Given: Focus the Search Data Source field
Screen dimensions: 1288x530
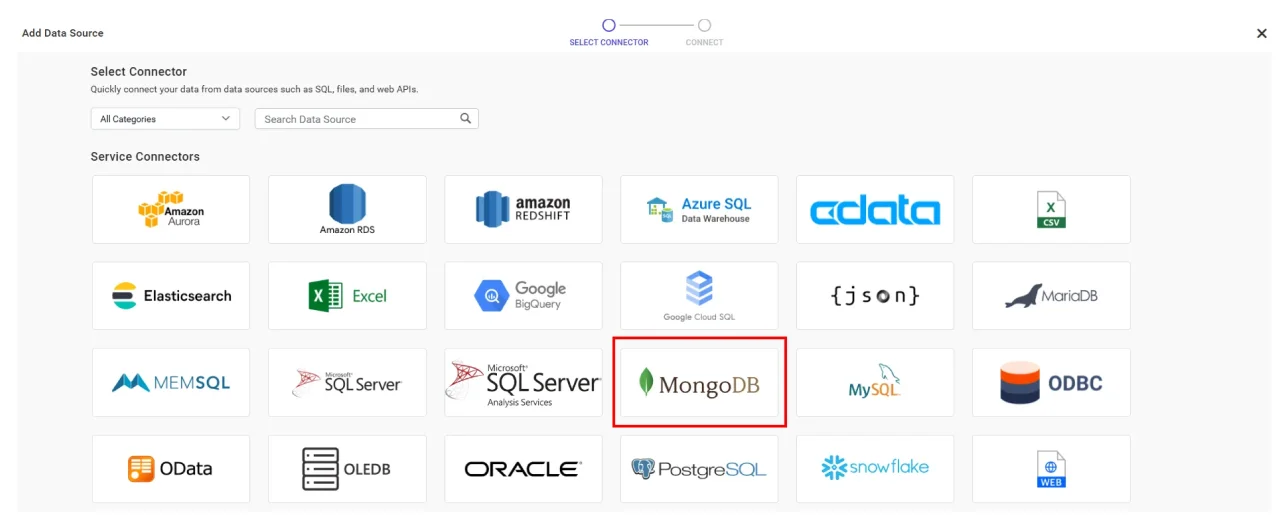Looking at the screenshot, I should pyautogui.click(x=367, y=119).
